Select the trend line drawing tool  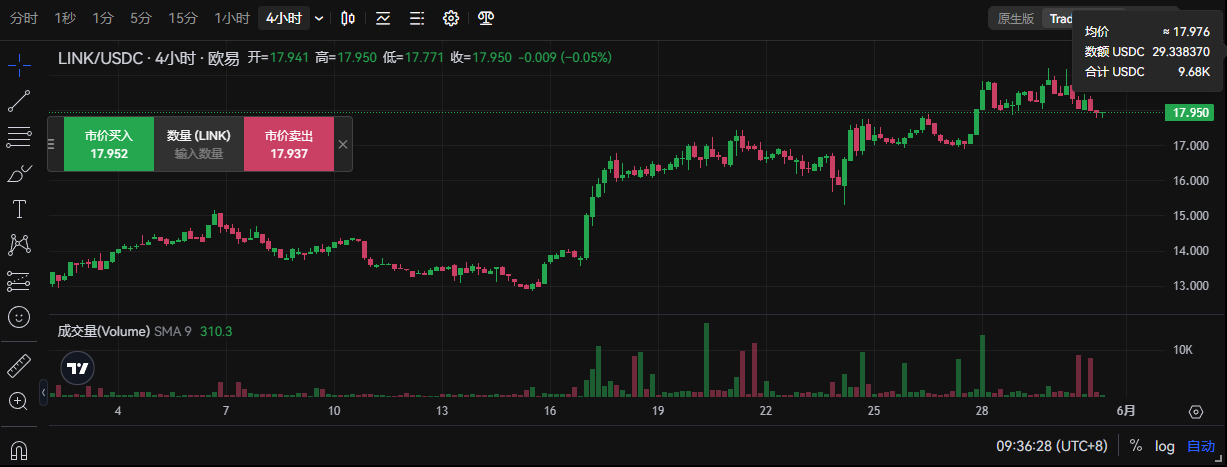pyautogui.click(x=19, y=101)
